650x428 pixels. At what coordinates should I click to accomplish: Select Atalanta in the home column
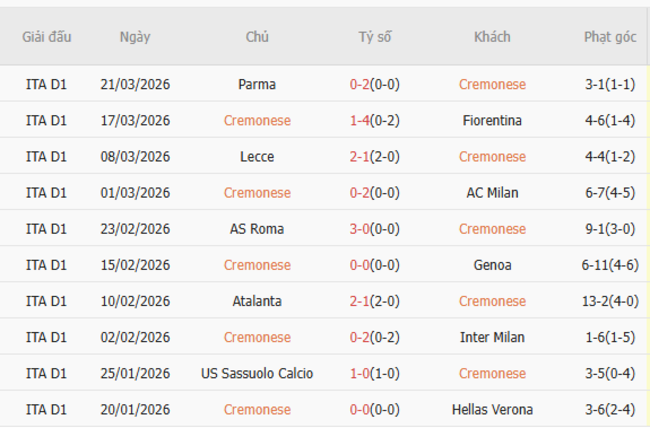[x=257, y=301]
